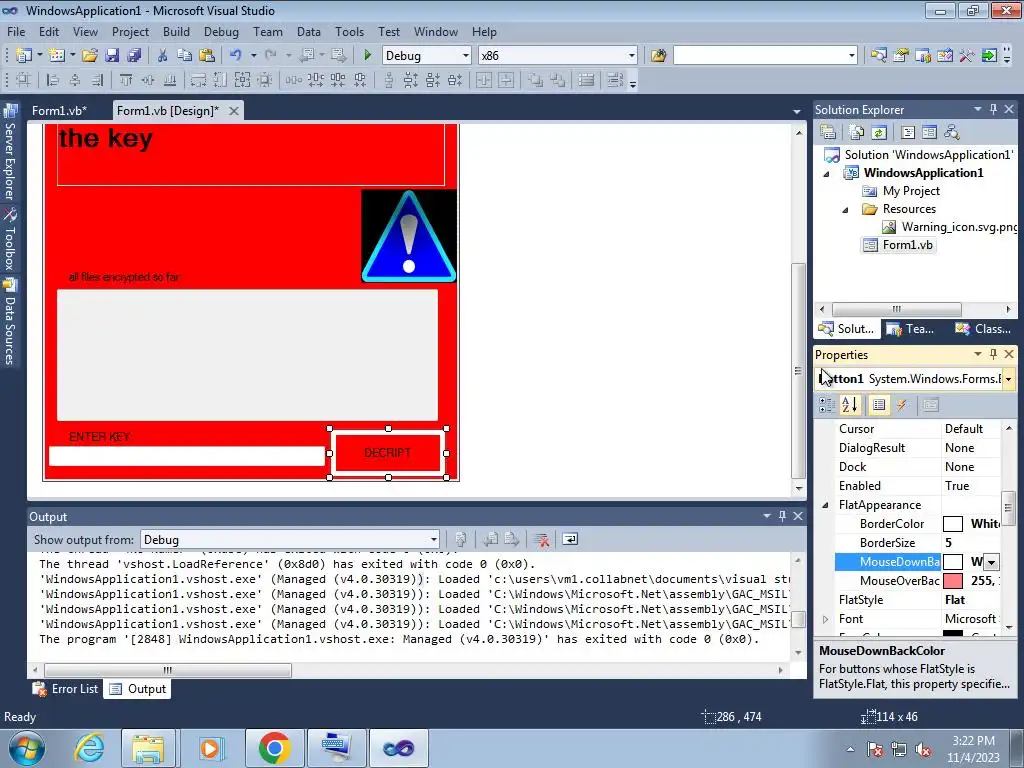The height and width of the screenshot is (768, 1024).
Task: Click the Make Same Width icon
Action: pyautogui.click(x=198, y=80)
